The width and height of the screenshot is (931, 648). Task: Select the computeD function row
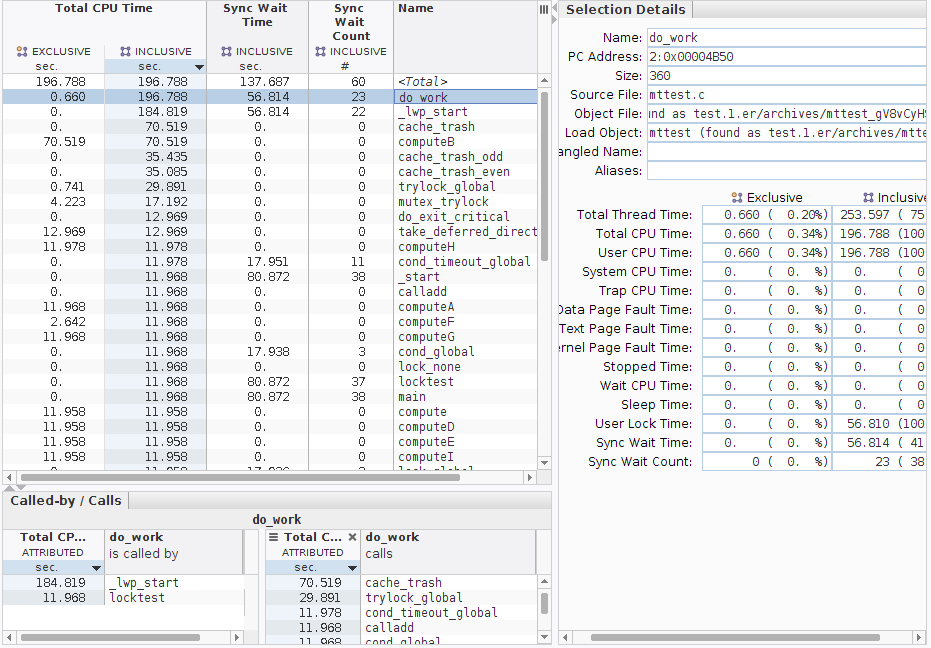click(270, 426)
